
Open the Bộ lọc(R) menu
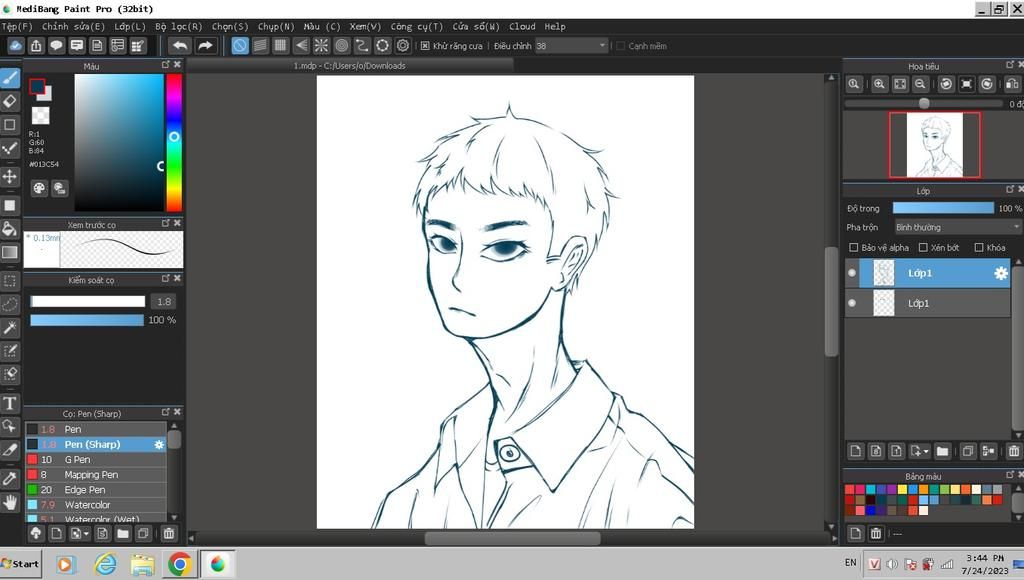pyautogui.click(x=178, y=27)
